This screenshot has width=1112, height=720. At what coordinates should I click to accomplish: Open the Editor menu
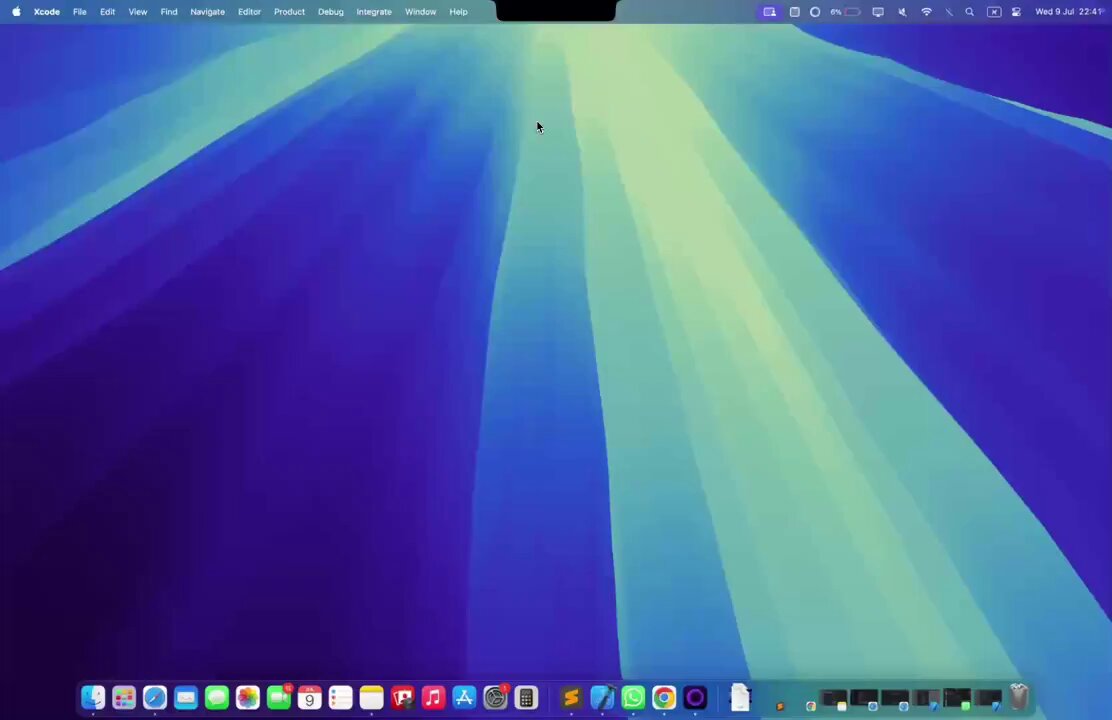point(249,11)
